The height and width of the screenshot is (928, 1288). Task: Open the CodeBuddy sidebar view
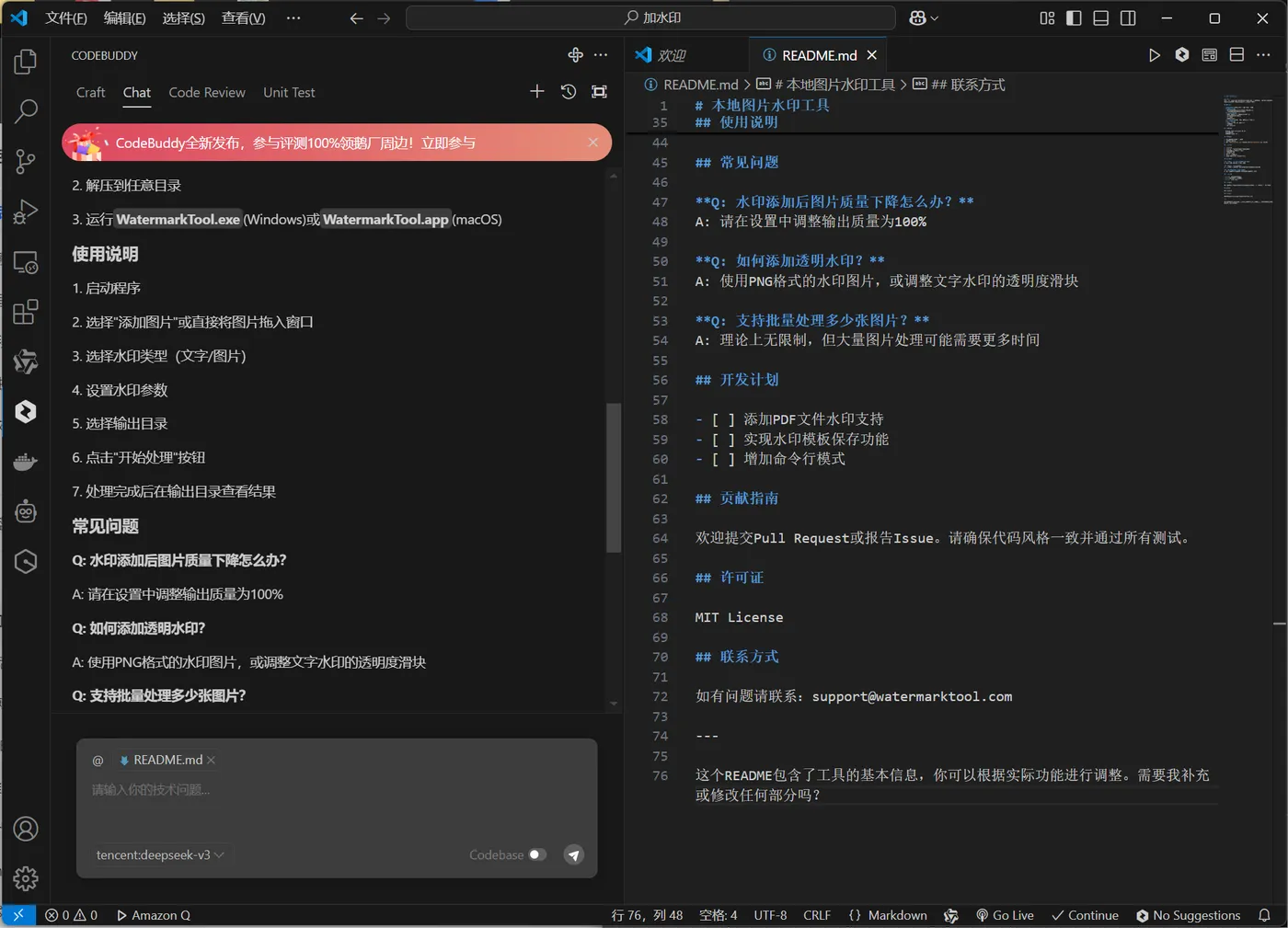point(25,411)
